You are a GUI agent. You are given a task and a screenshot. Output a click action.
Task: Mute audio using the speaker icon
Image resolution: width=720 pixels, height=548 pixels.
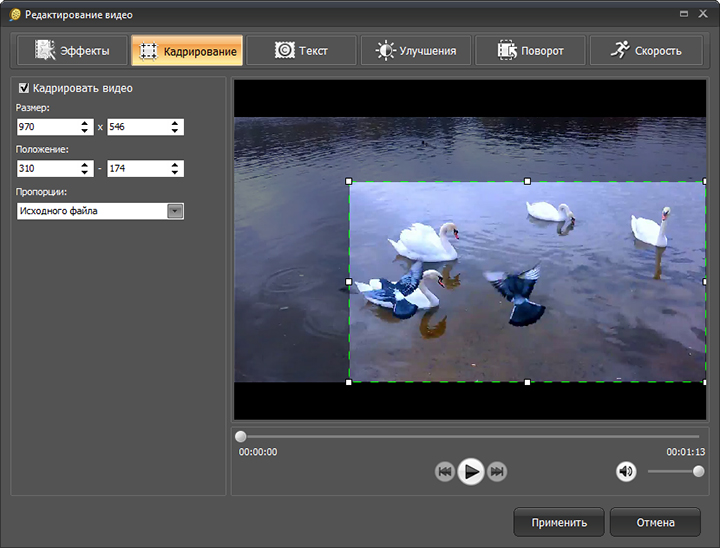click(626, 472)
